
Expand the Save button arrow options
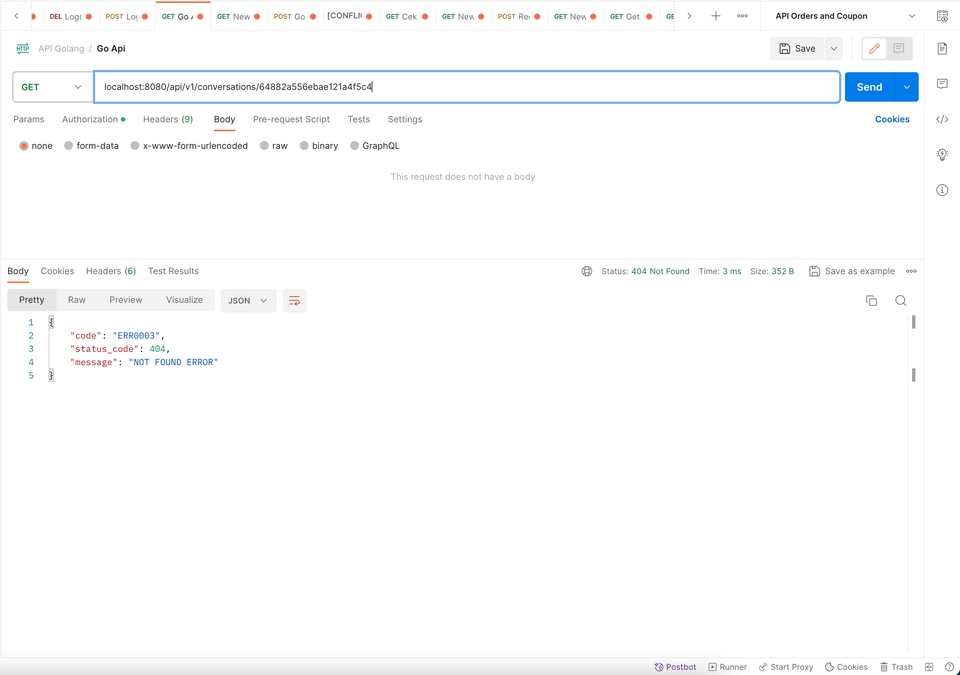(833, 48)
